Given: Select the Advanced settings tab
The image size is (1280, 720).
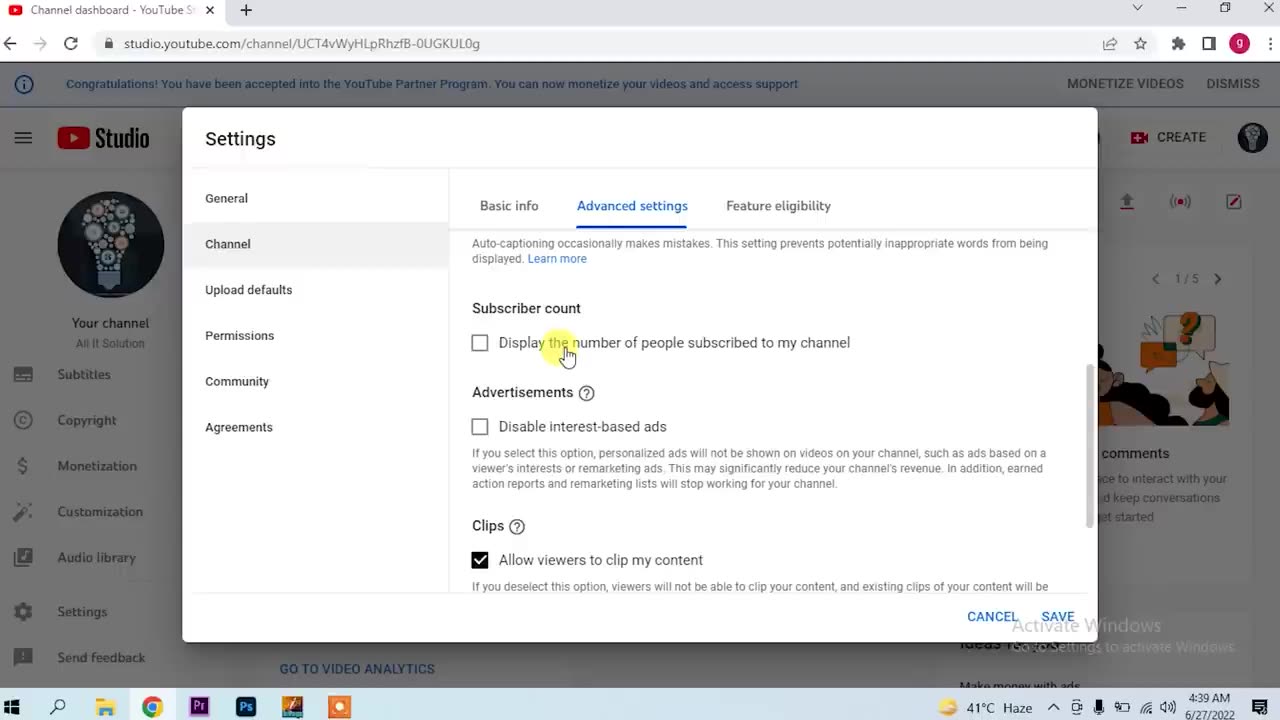Looking at the screenshot, I should coord(632,206).
